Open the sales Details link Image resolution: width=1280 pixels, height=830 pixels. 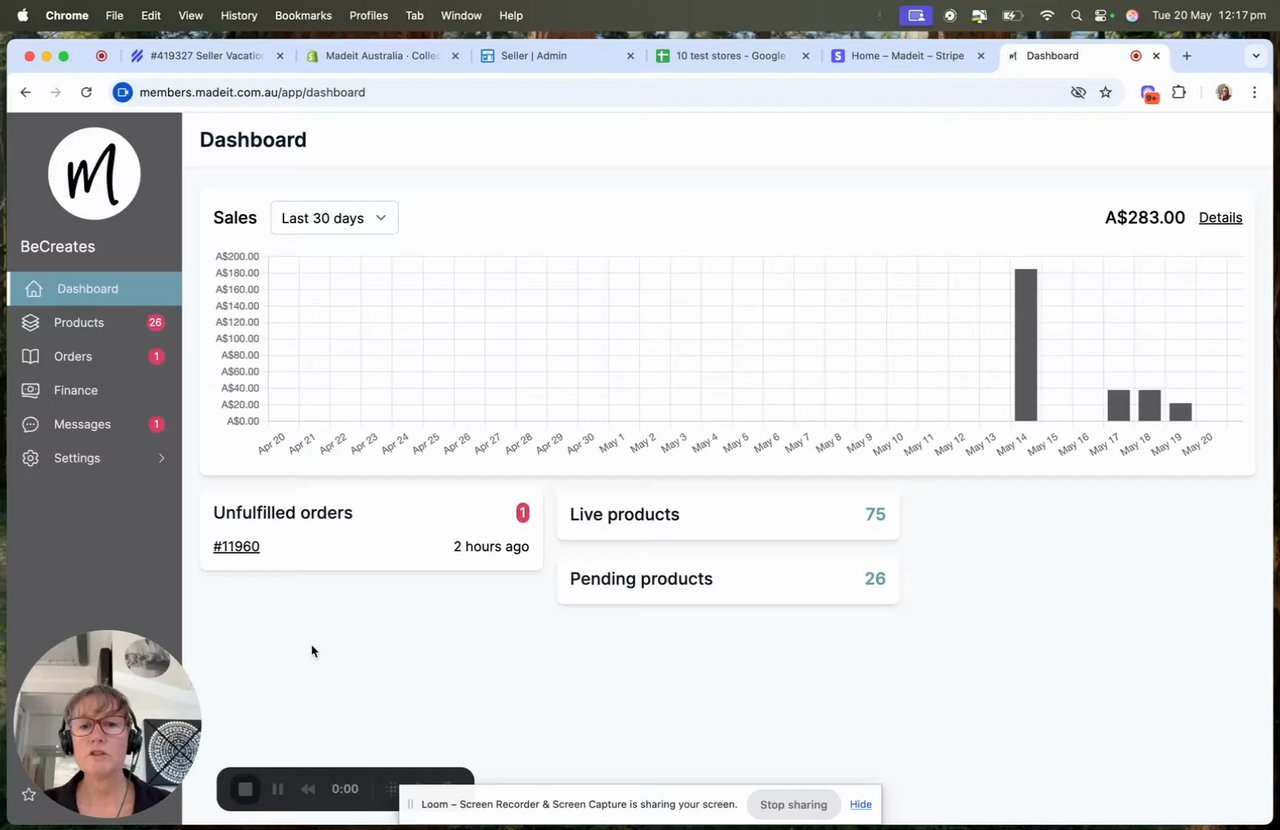click(x=1220, y=218)
